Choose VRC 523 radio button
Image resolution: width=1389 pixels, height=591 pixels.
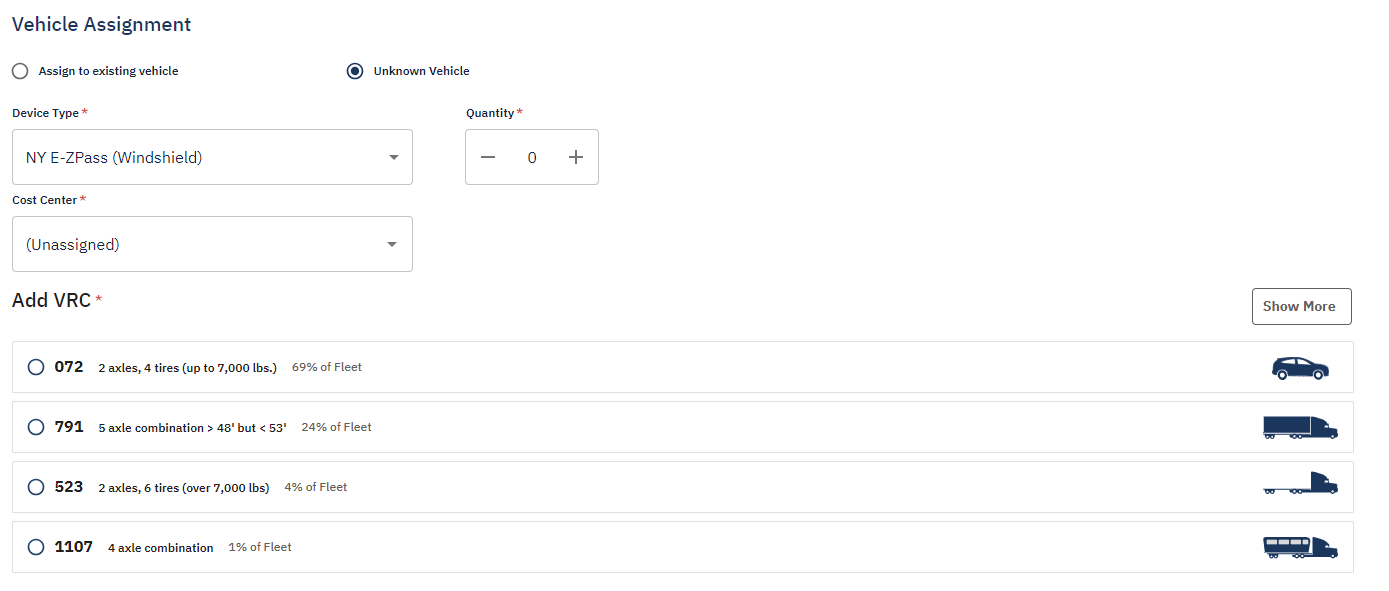click(36, 487)
